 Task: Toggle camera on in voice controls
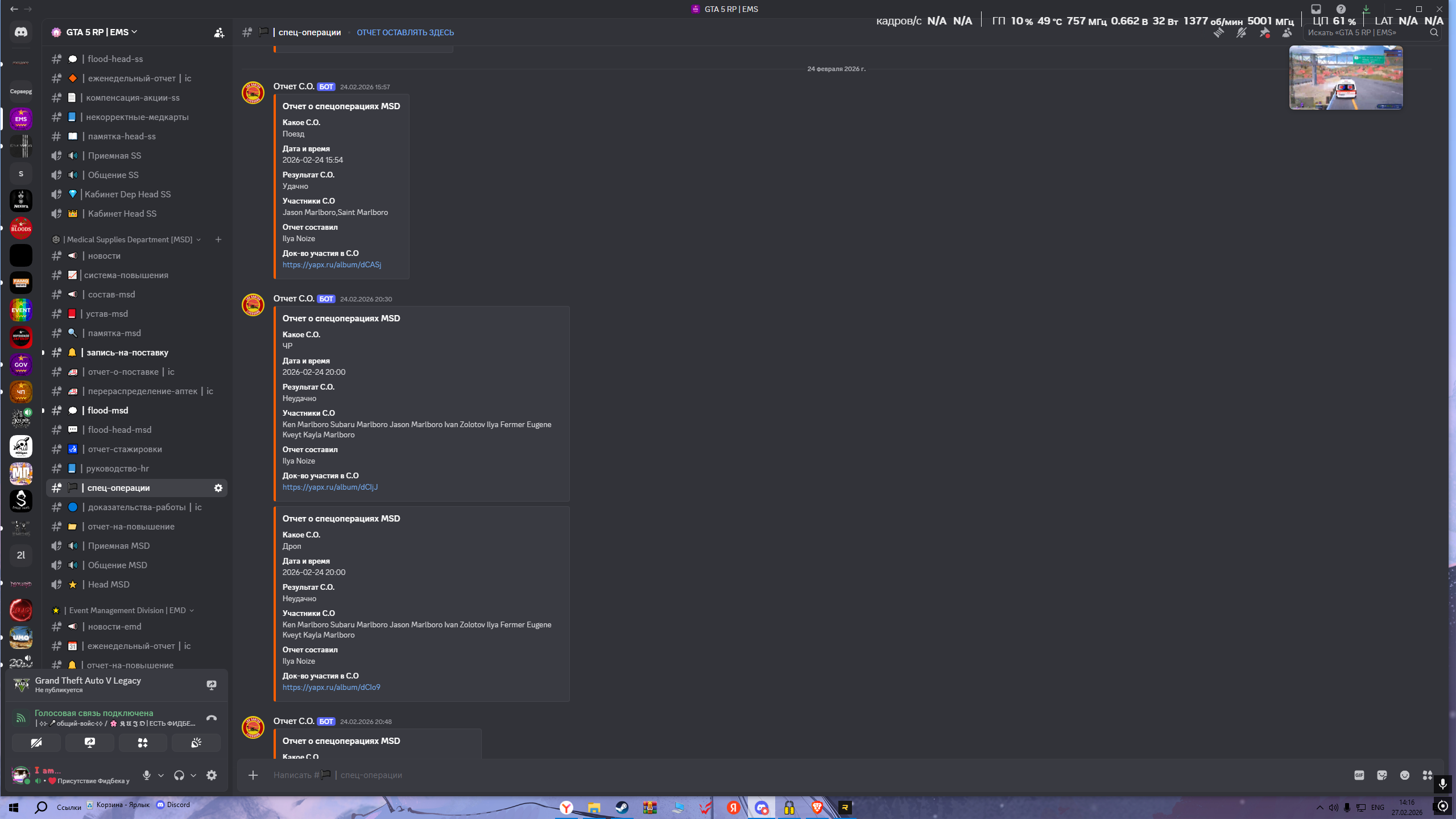[x=36, y=743]
